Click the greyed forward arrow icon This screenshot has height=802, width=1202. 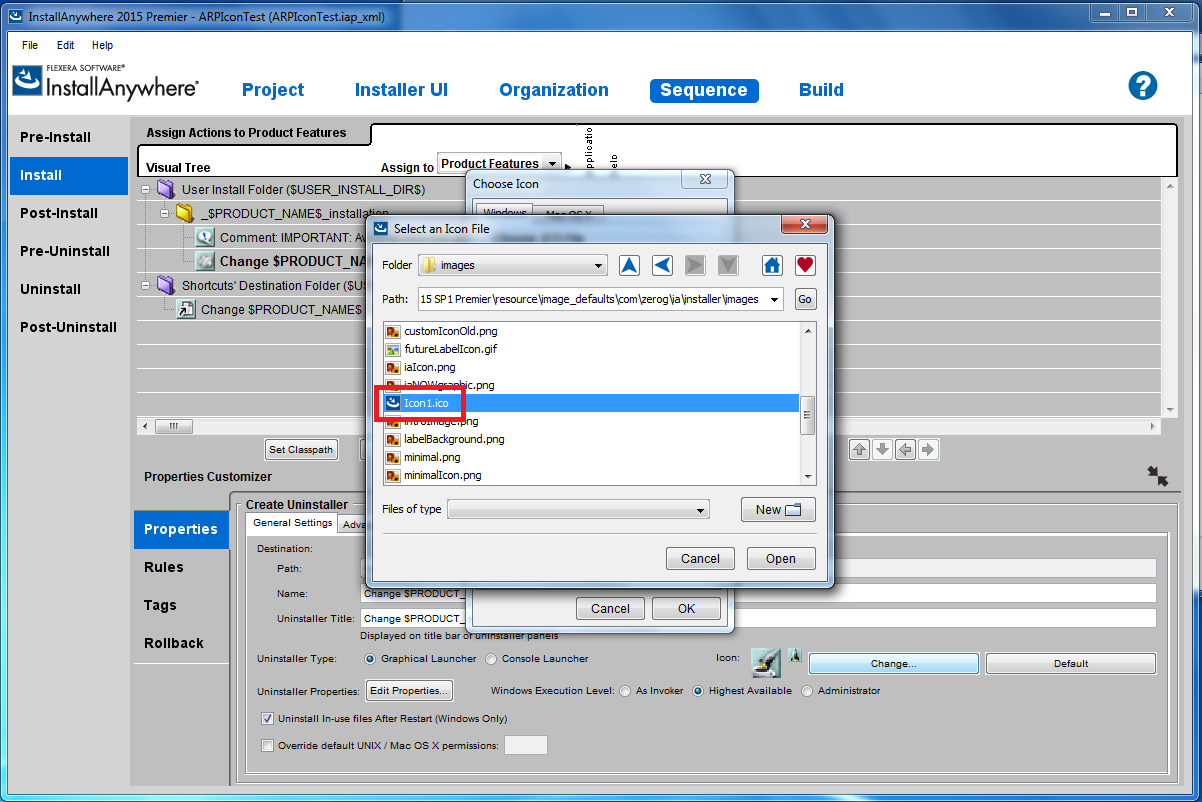(695, 265)
